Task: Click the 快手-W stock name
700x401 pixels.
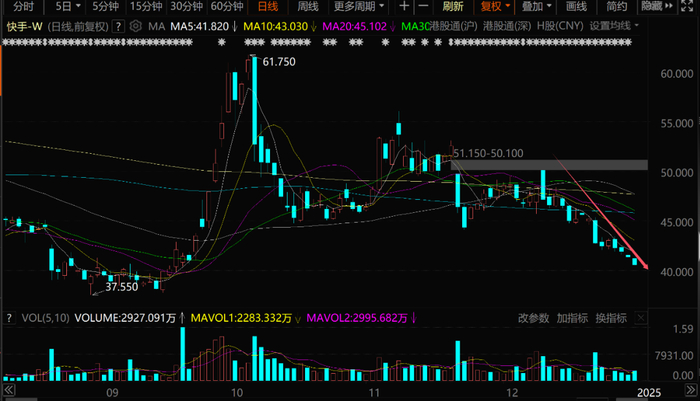Action: point(25,26)
